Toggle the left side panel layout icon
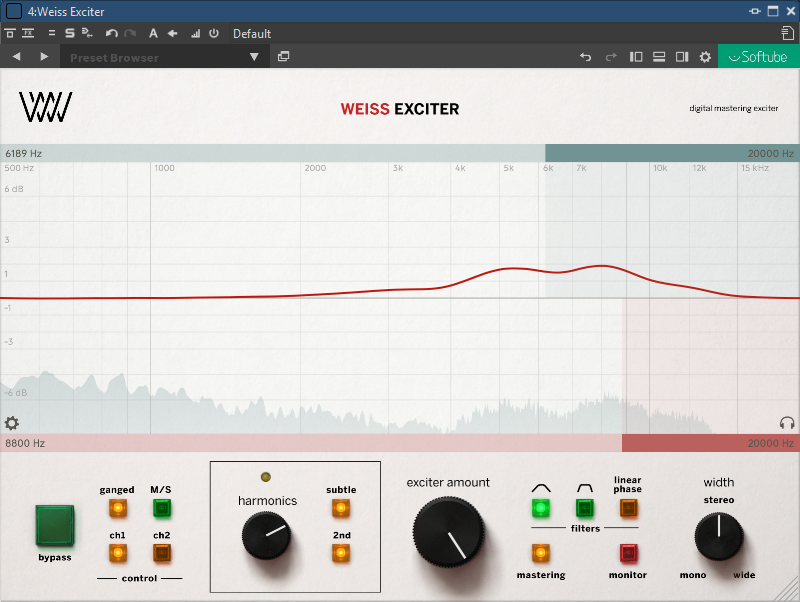Screen dimensions: 800x602 pyautogui.click(x=636, y=57)
